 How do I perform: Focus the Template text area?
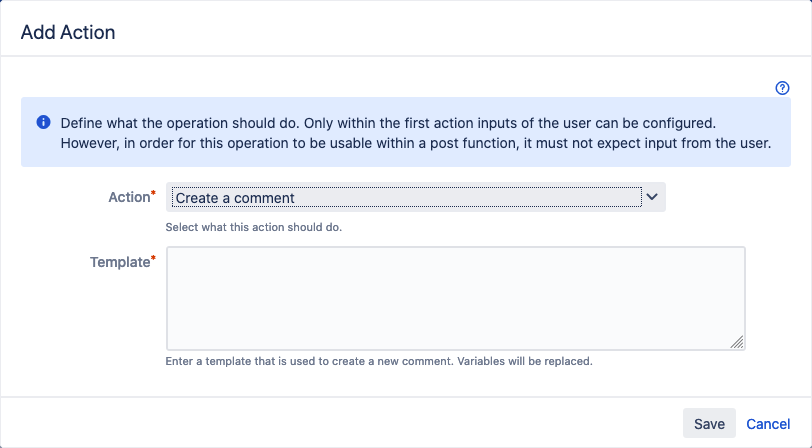(x=456, y=298)
